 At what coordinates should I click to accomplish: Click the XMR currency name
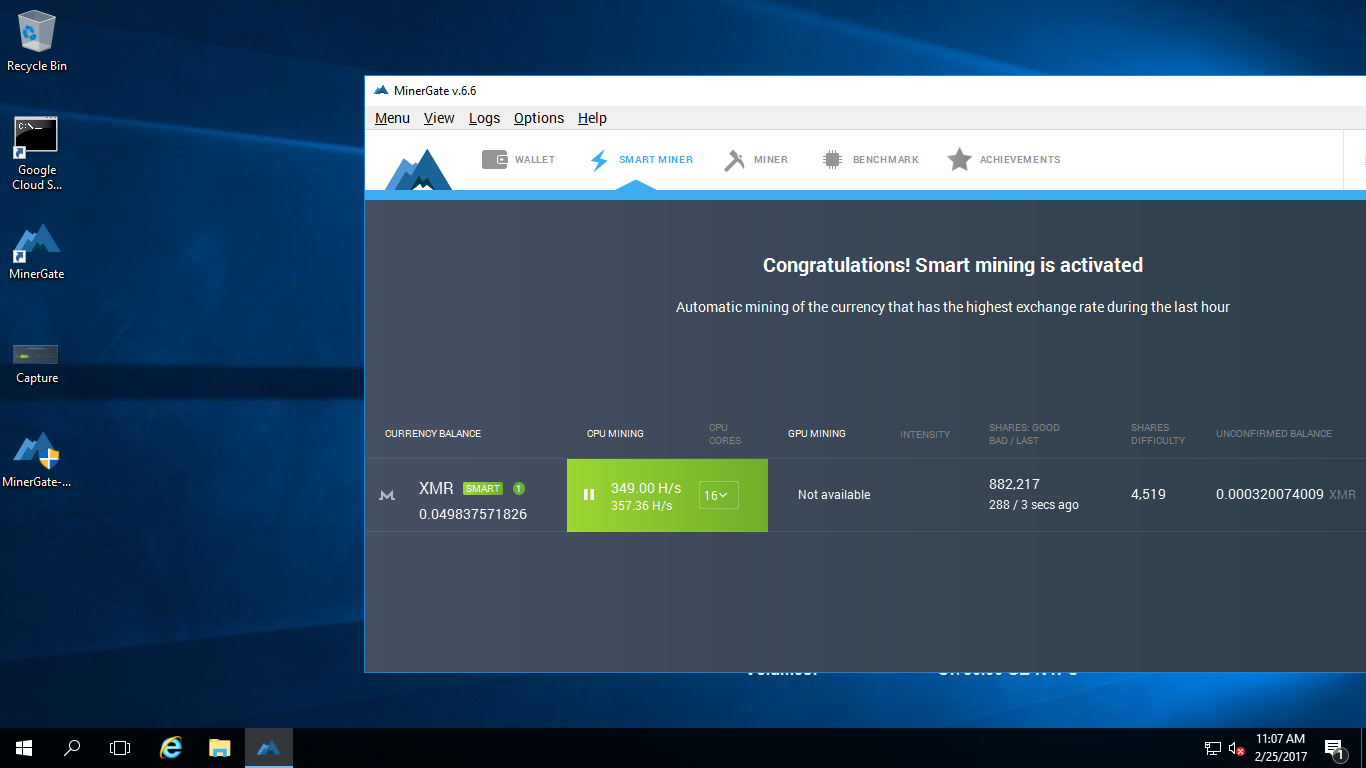tap(436, 488)
